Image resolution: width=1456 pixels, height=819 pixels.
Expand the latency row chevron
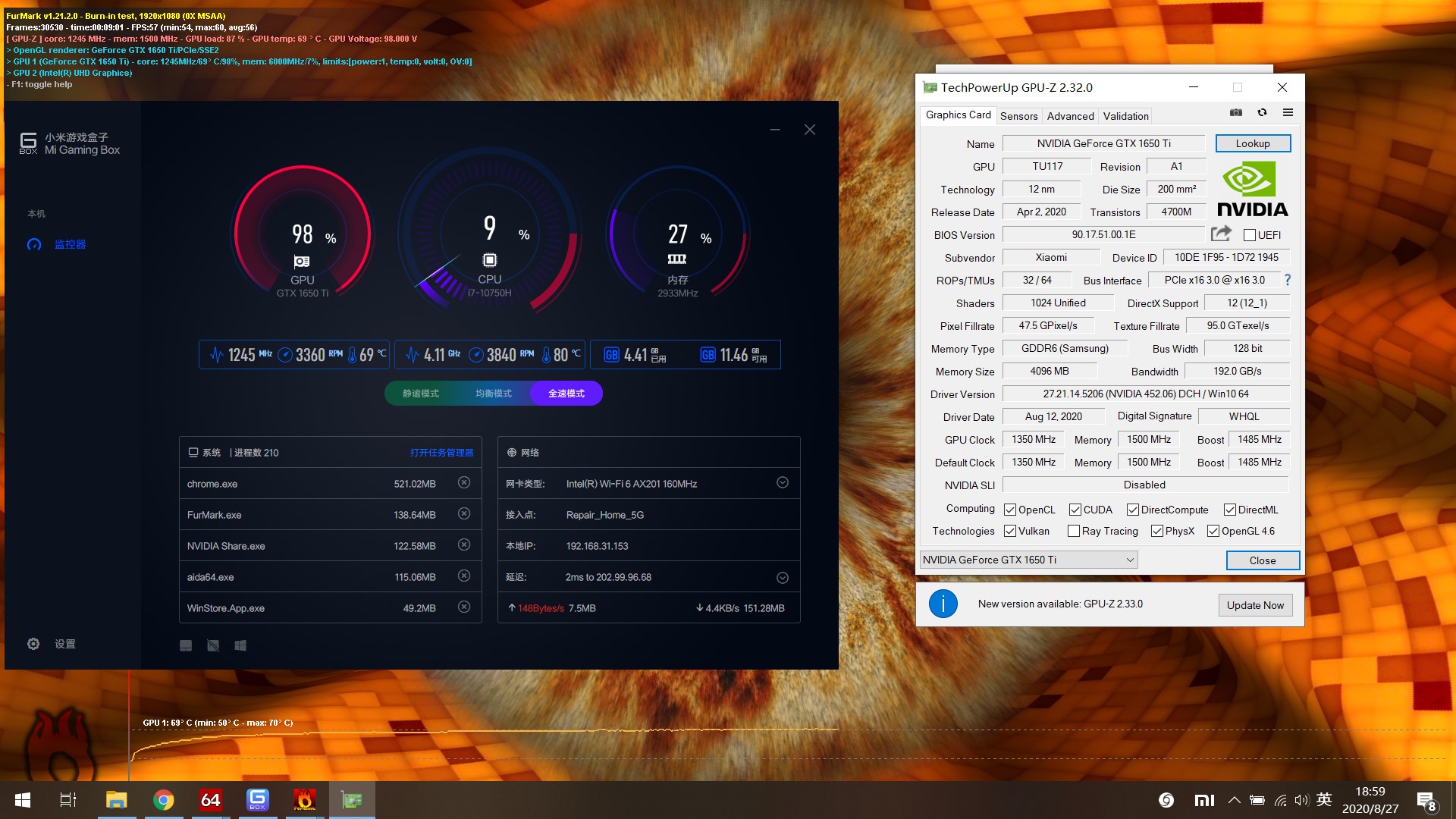[783, 578]
